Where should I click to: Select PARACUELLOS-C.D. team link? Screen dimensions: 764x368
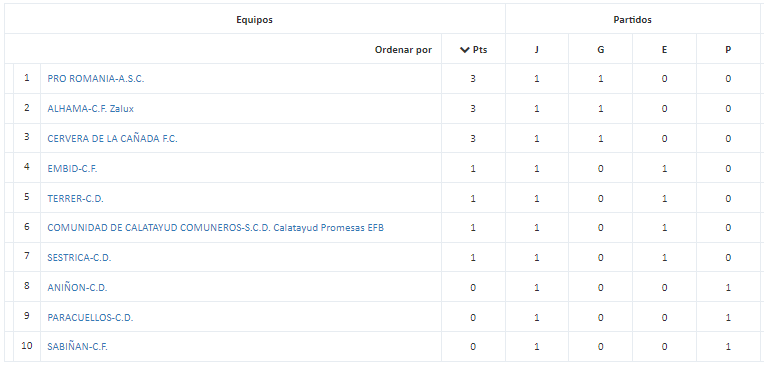[90, 318]
